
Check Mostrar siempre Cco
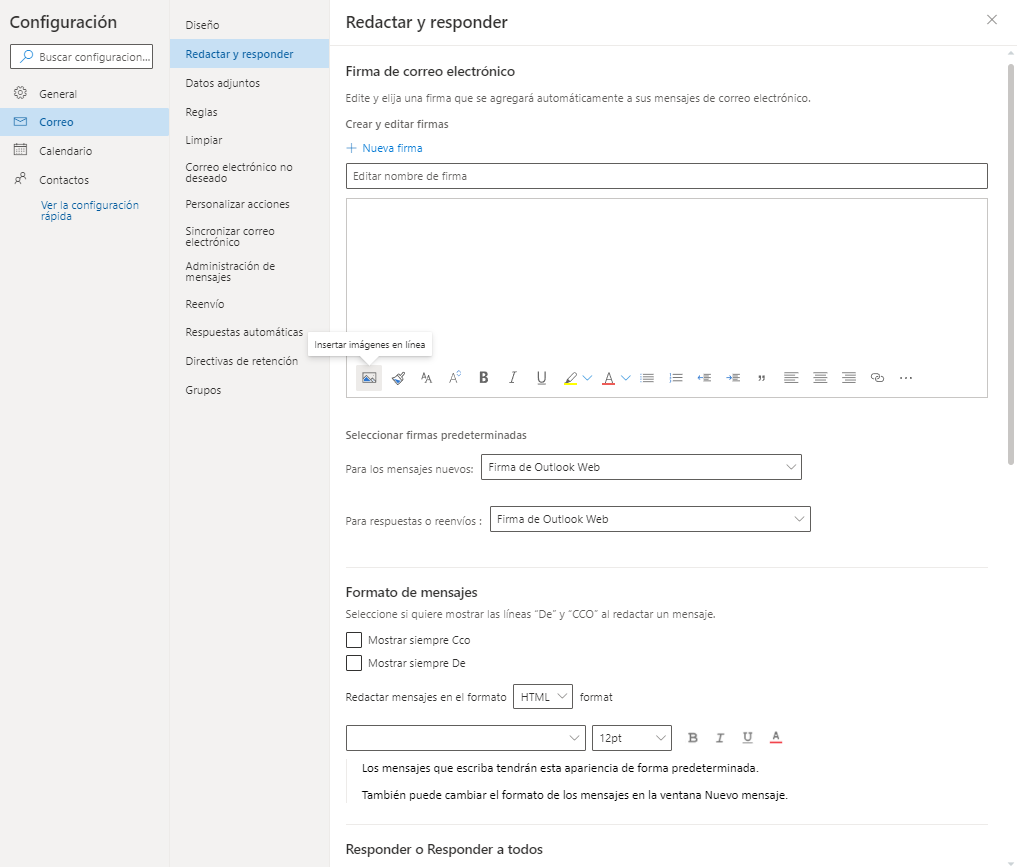pos(353,640)
